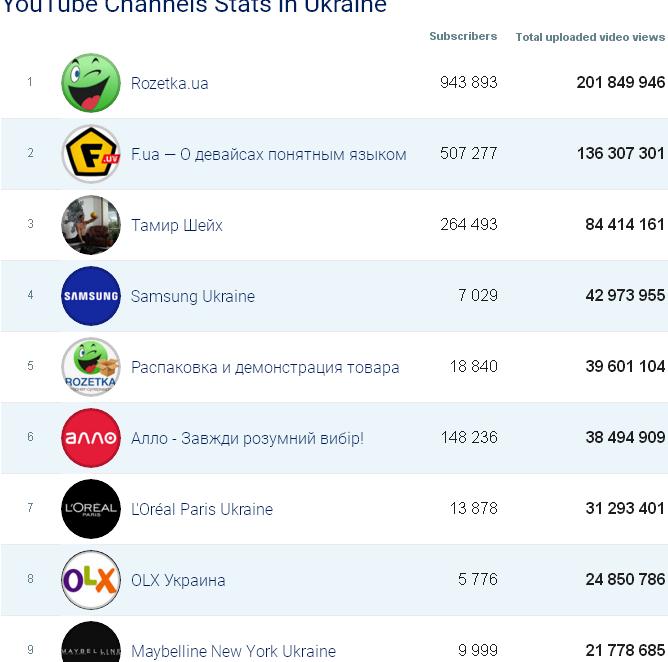Open the OLX channel logo icon
Screen dimensions: 668x662
[91, 580]
